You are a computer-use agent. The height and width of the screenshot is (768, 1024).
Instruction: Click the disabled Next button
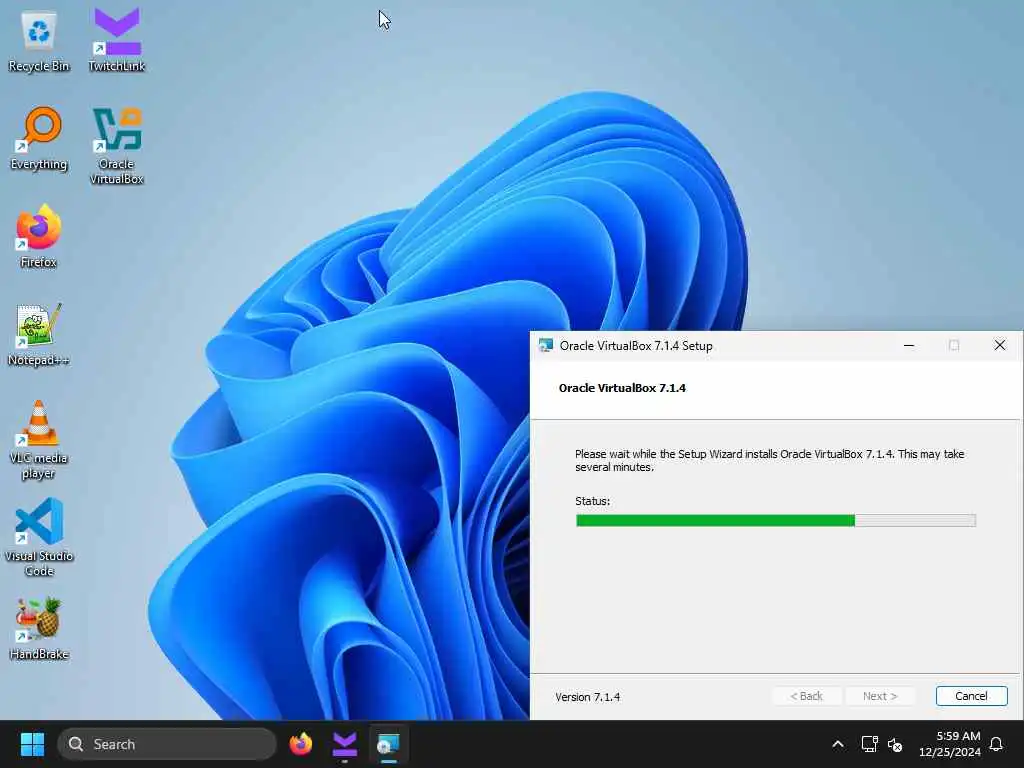(880, 696)
